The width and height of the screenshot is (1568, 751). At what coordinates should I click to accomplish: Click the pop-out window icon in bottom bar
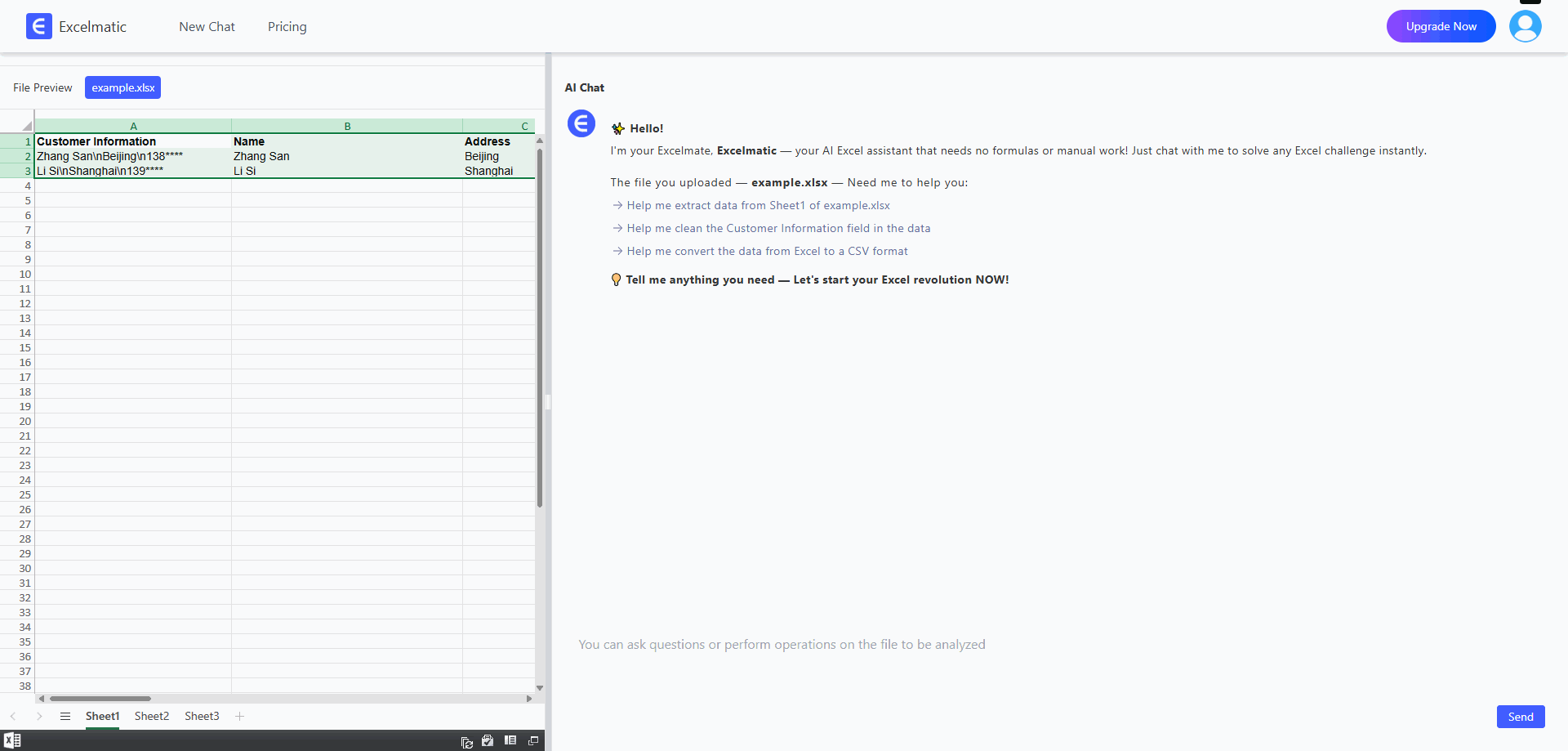[x=533, y=740]
